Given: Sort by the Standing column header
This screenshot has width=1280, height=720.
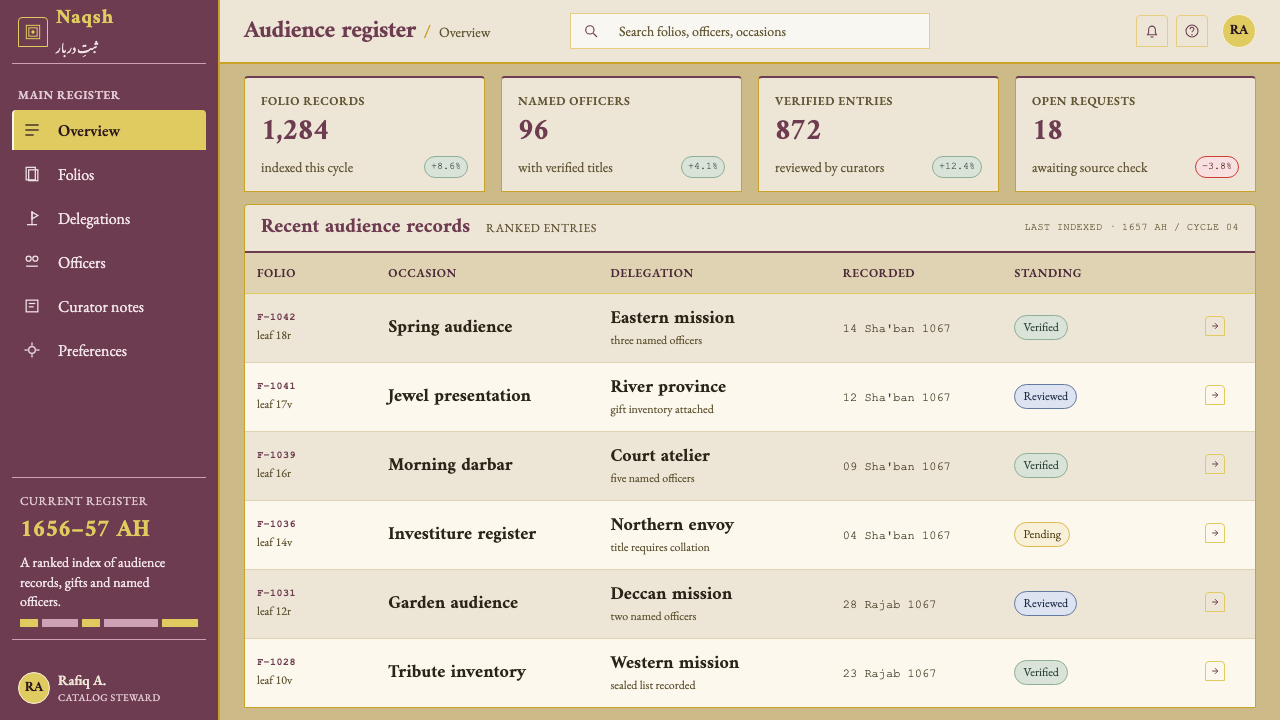Looking at the screenshot, I should 1047,273.
